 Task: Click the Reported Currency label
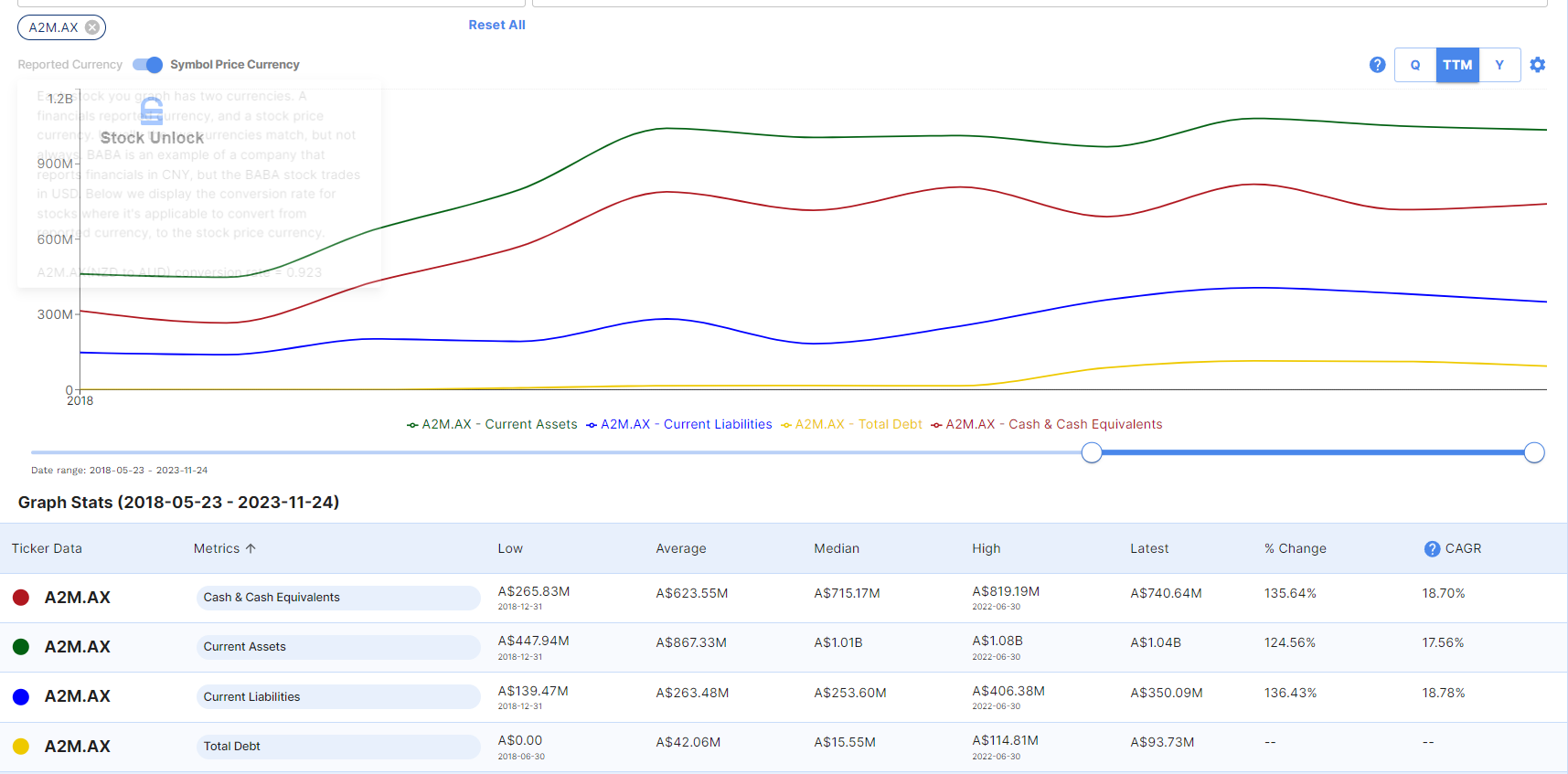pos(70,65)
